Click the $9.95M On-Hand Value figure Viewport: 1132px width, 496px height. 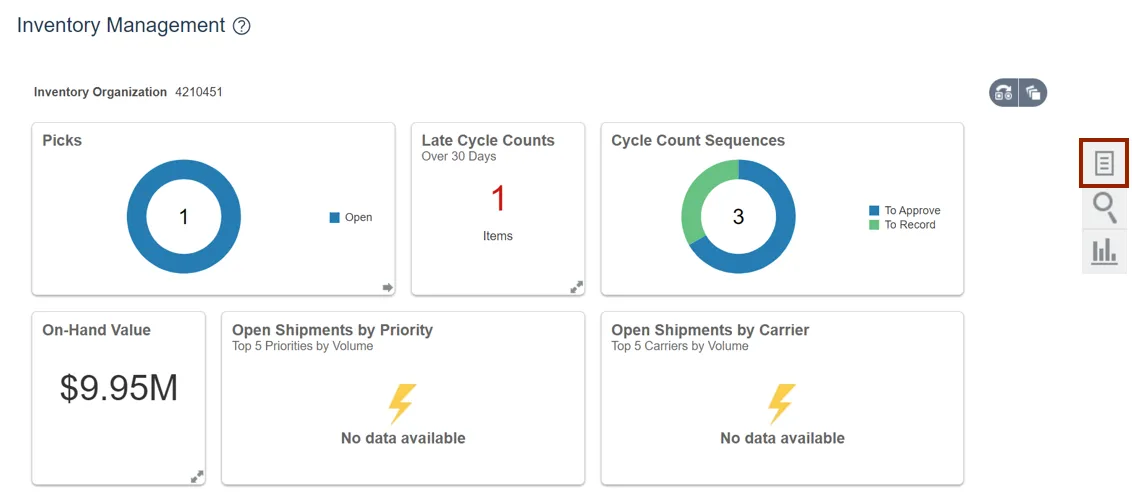tap(119, 388)
